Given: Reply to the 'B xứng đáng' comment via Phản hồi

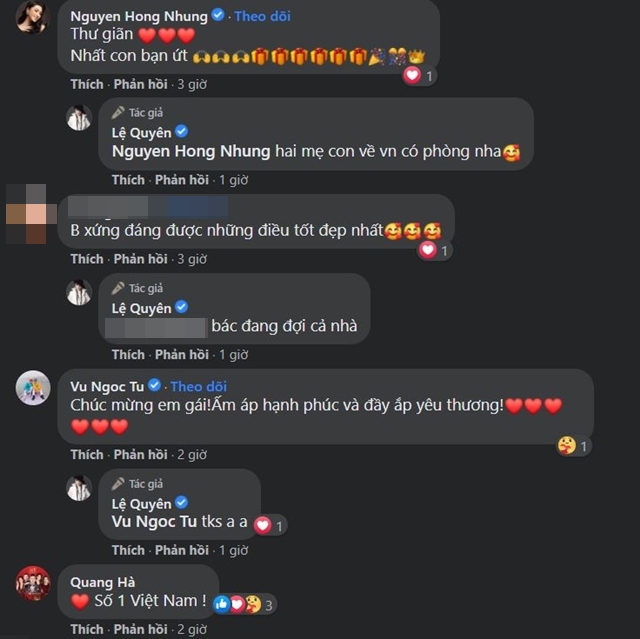Looking at the screenshot, I should click(140, 259).
